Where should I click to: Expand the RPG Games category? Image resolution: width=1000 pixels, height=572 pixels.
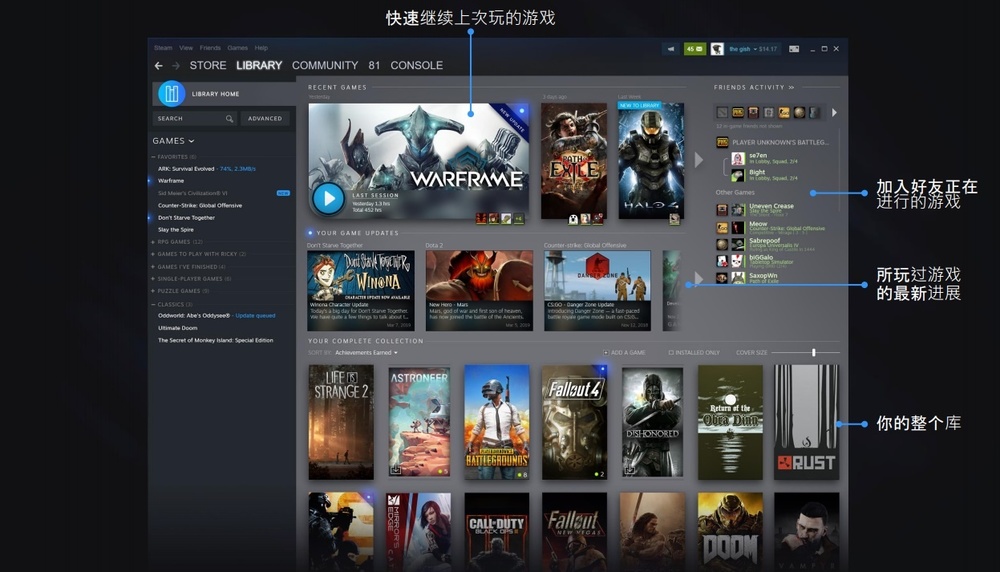[154, 242]
